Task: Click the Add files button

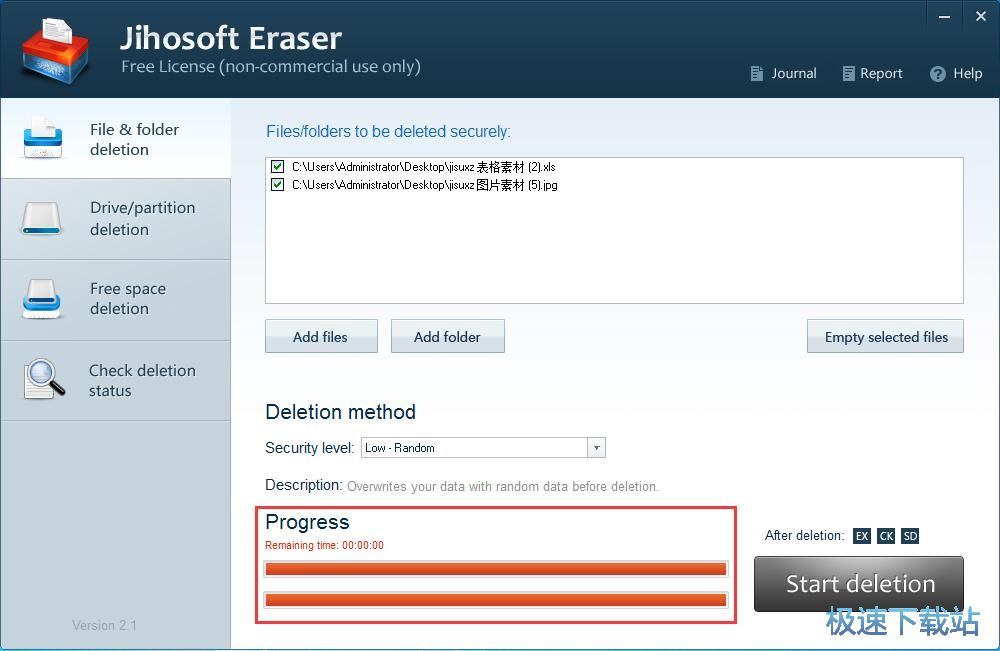Action: (321, 337)
